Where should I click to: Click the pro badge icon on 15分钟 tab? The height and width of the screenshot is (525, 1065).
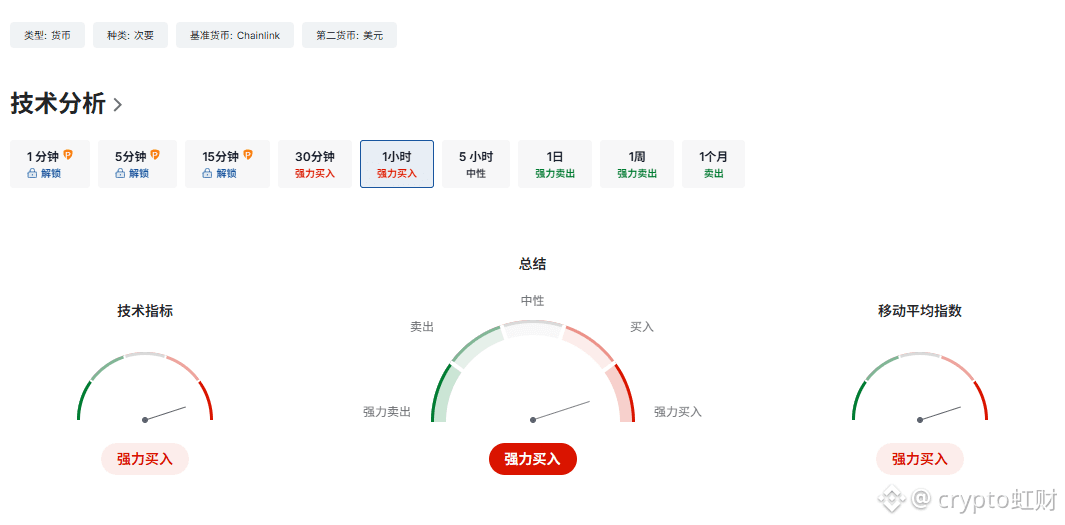click(248, 155)
